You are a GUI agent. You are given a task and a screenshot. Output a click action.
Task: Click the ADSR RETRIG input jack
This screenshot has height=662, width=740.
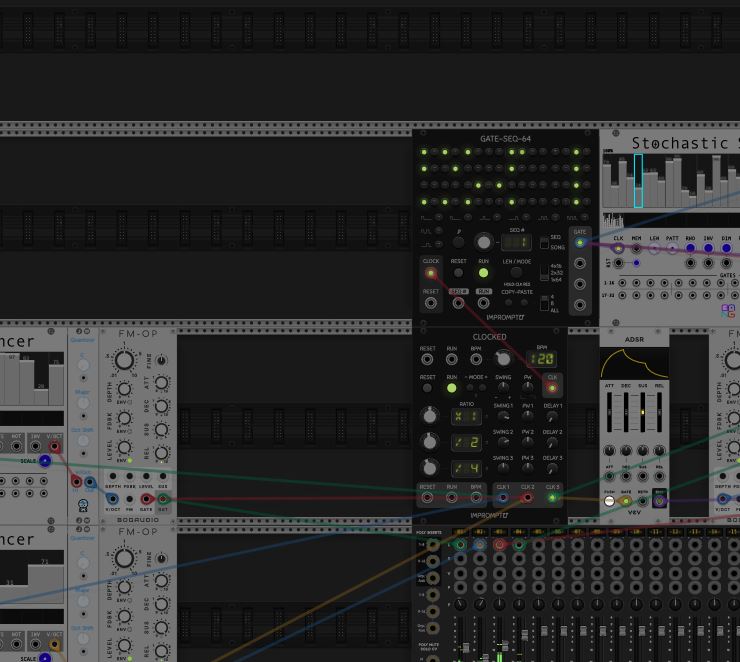coord(642,501)
